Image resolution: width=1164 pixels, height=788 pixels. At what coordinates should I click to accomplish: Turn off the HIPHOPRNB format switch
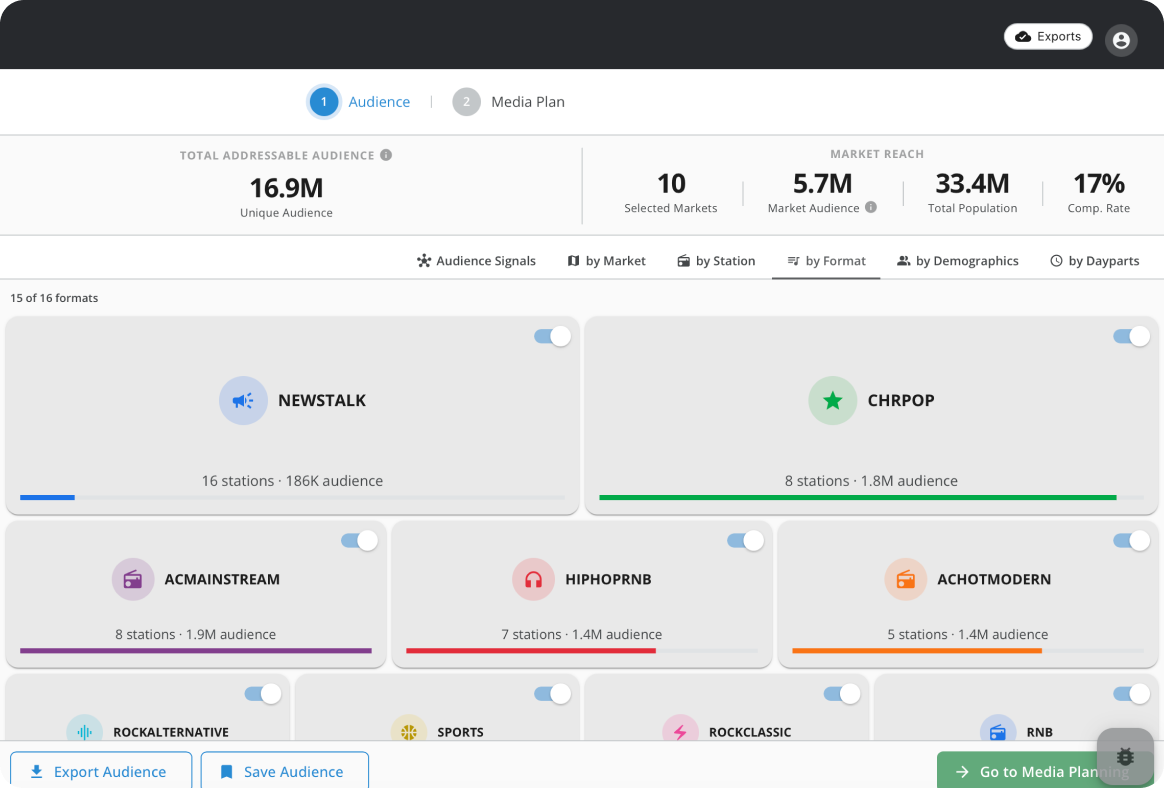point(745,541)
